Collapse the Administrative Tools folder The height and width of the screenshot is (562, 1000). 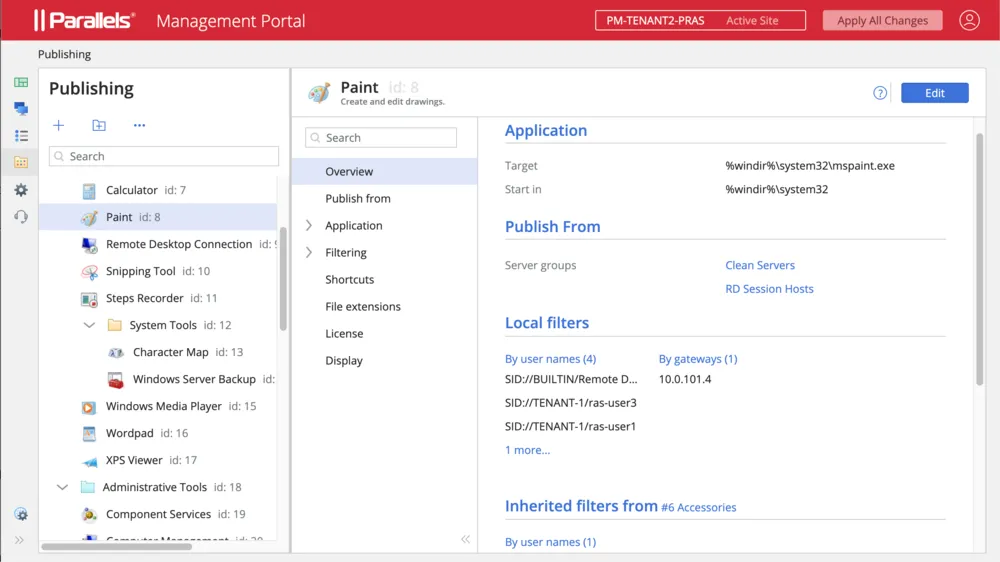point(63,487)
